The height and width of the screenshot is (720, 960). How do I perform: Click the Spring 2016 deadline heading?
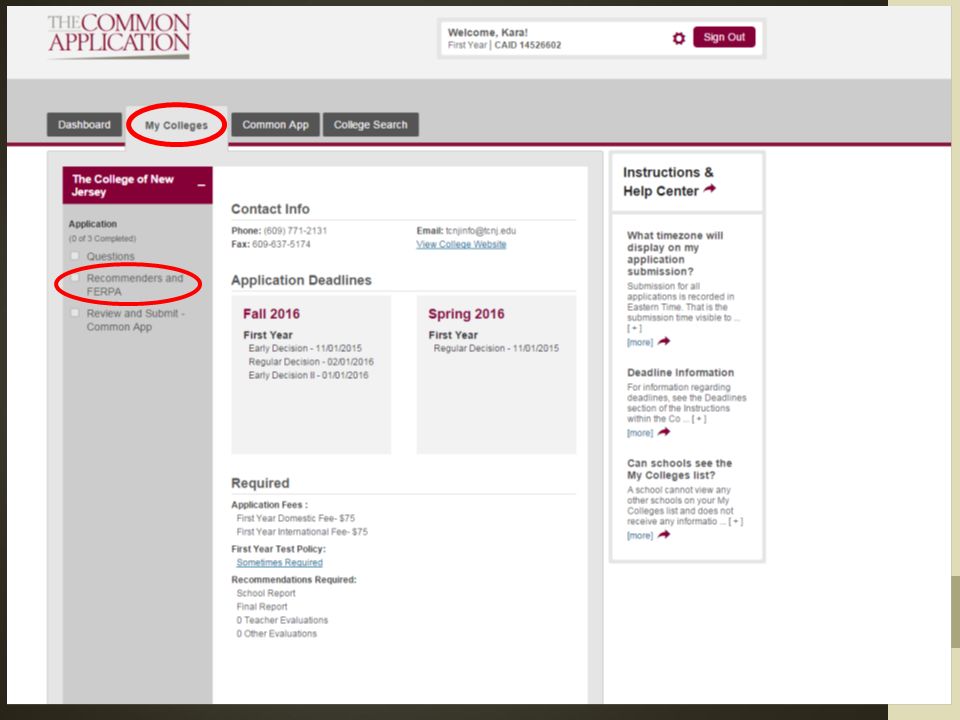(x=466, y=314)
